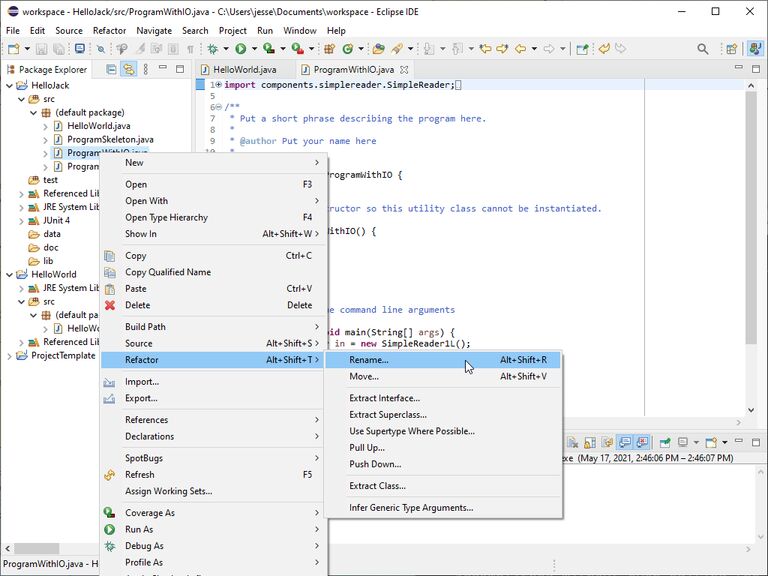The width and height of the screenshot is (768, 576).
Task: Select Rename... from the Refactor submenu
Action: coord(369,360)
